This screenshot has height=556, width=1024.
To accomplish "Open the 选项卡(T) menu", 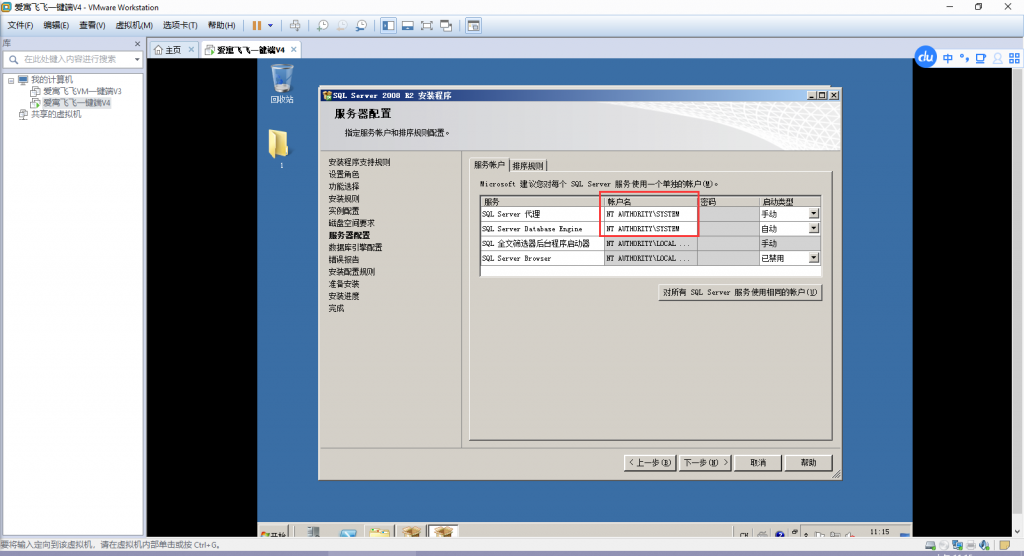I will click(180, 25).
